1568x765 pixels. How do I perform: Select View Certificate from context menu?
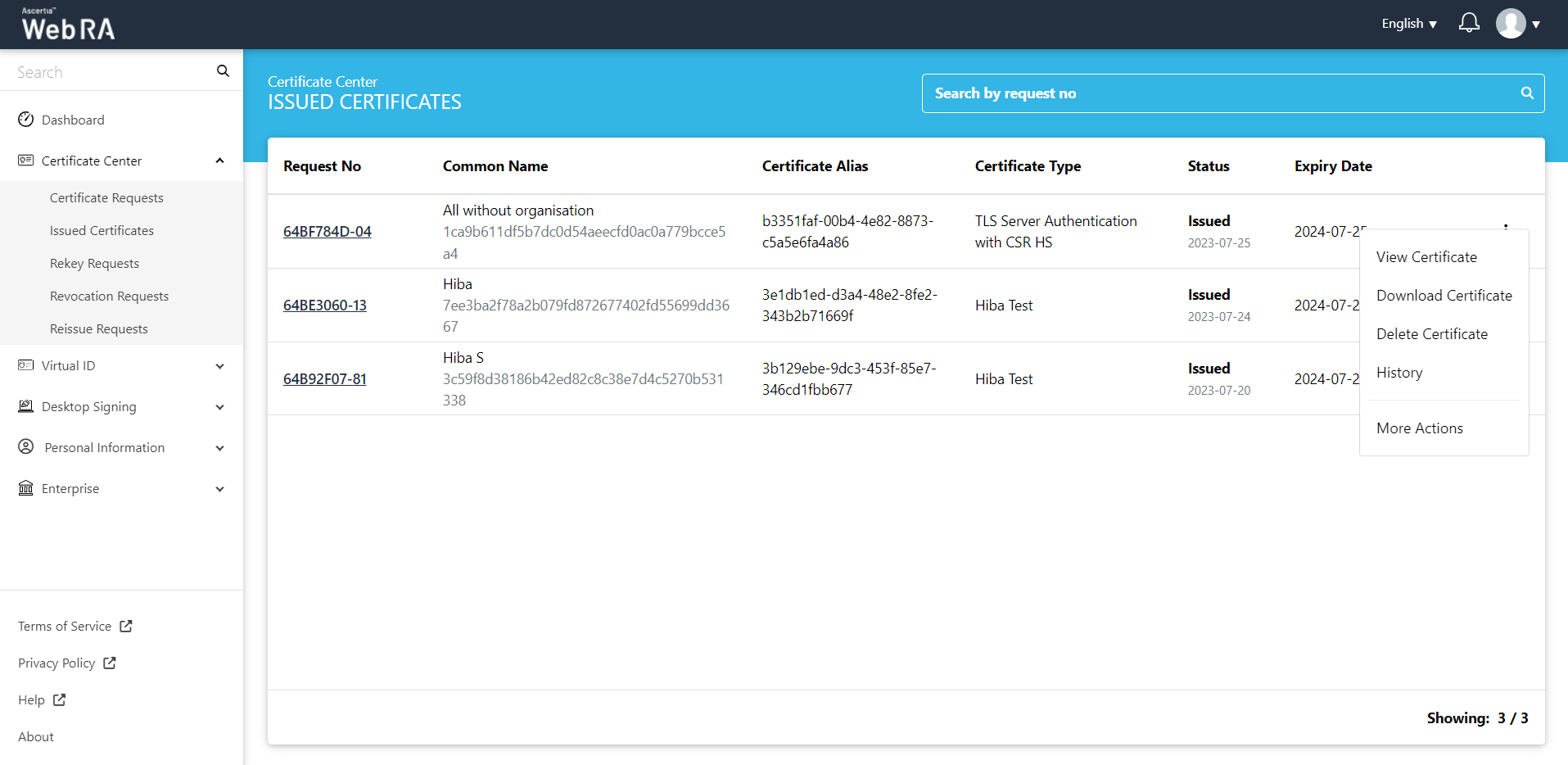tap(1426, 257)
